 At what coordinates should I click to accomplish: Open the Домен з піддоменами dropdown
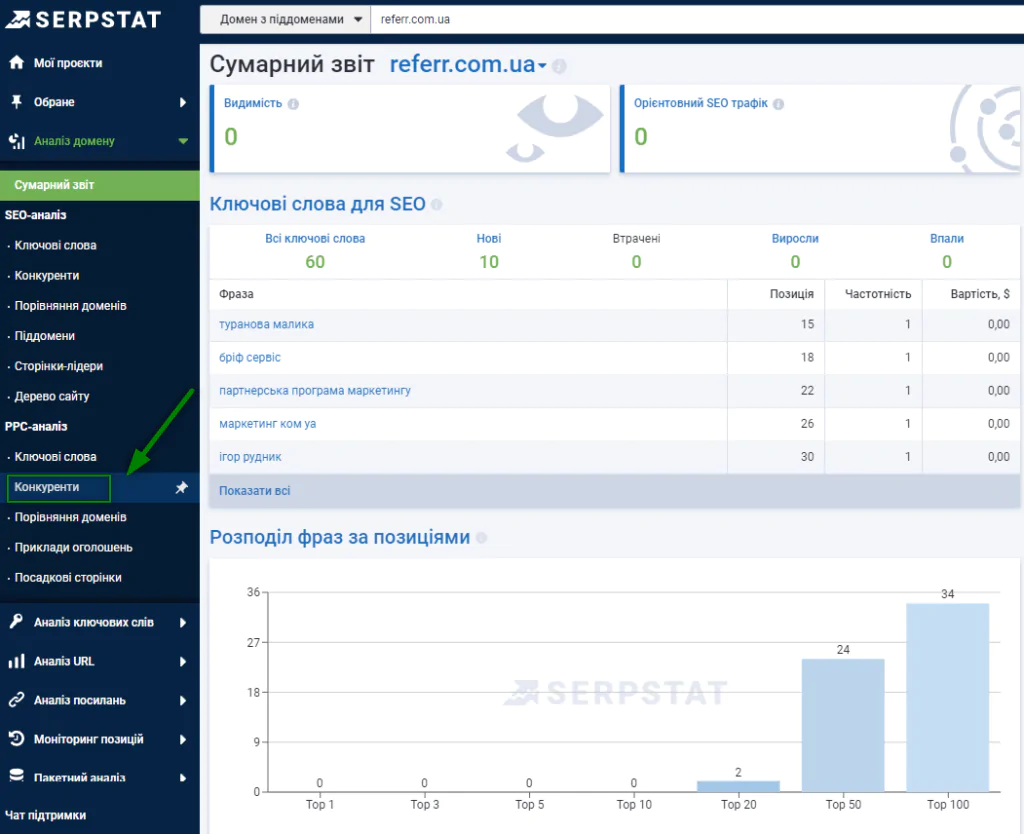[285, 20]
